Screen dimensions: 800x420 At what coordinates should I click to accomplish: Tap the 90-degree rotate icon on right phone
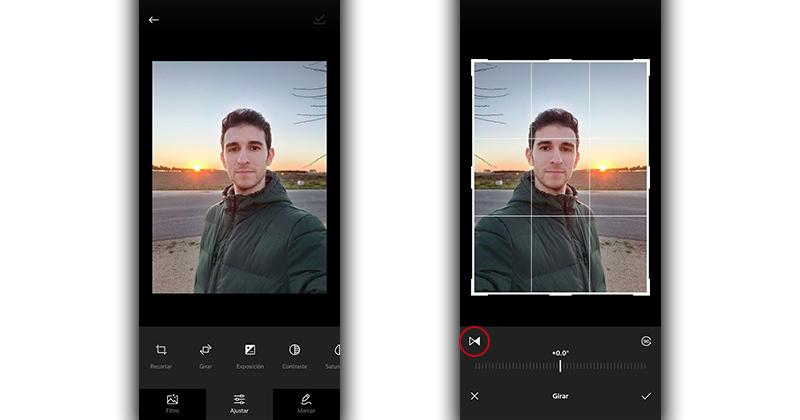tap(646, 341)
